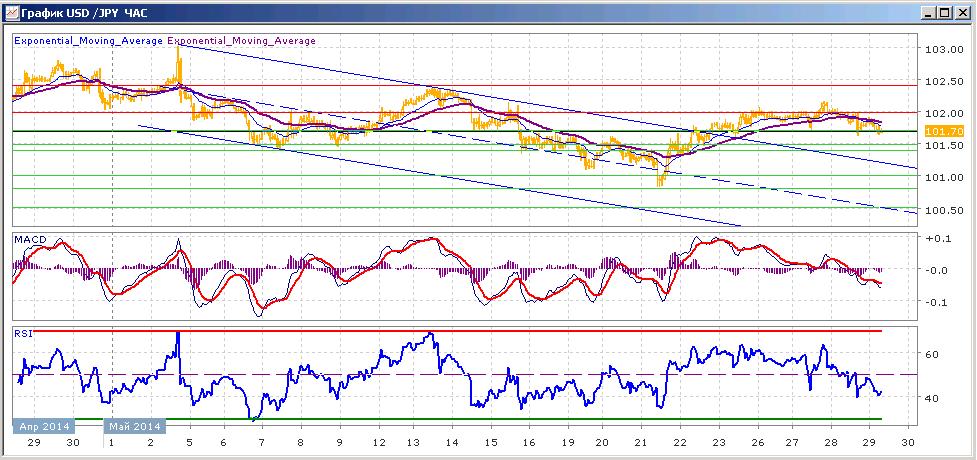Click date label 28 on time axis
Image resolution: width=977 pixels, height=460 pixels.
pyautogui.click(x=832, y=443)
